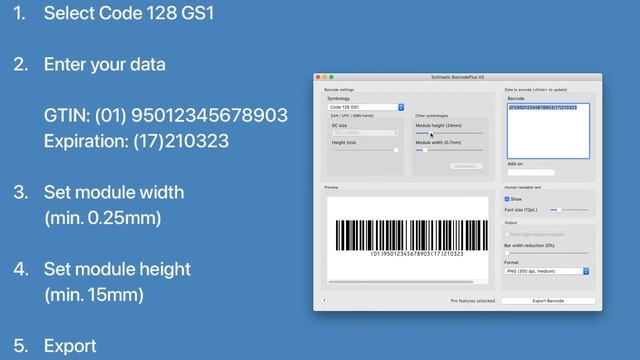Toggle the Show light margin indicator checkbox
The width and height of the screenshot is (640, 360).
[507, 235]
